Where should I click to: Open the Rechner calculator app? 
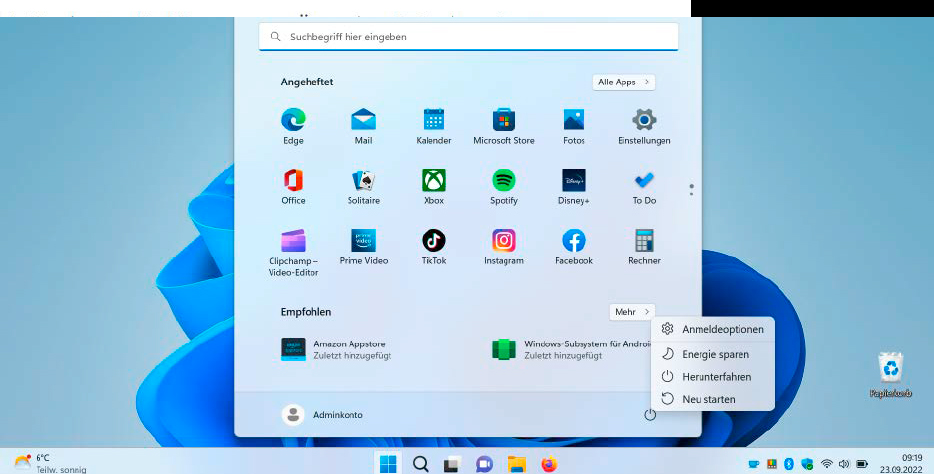(644, 241)
